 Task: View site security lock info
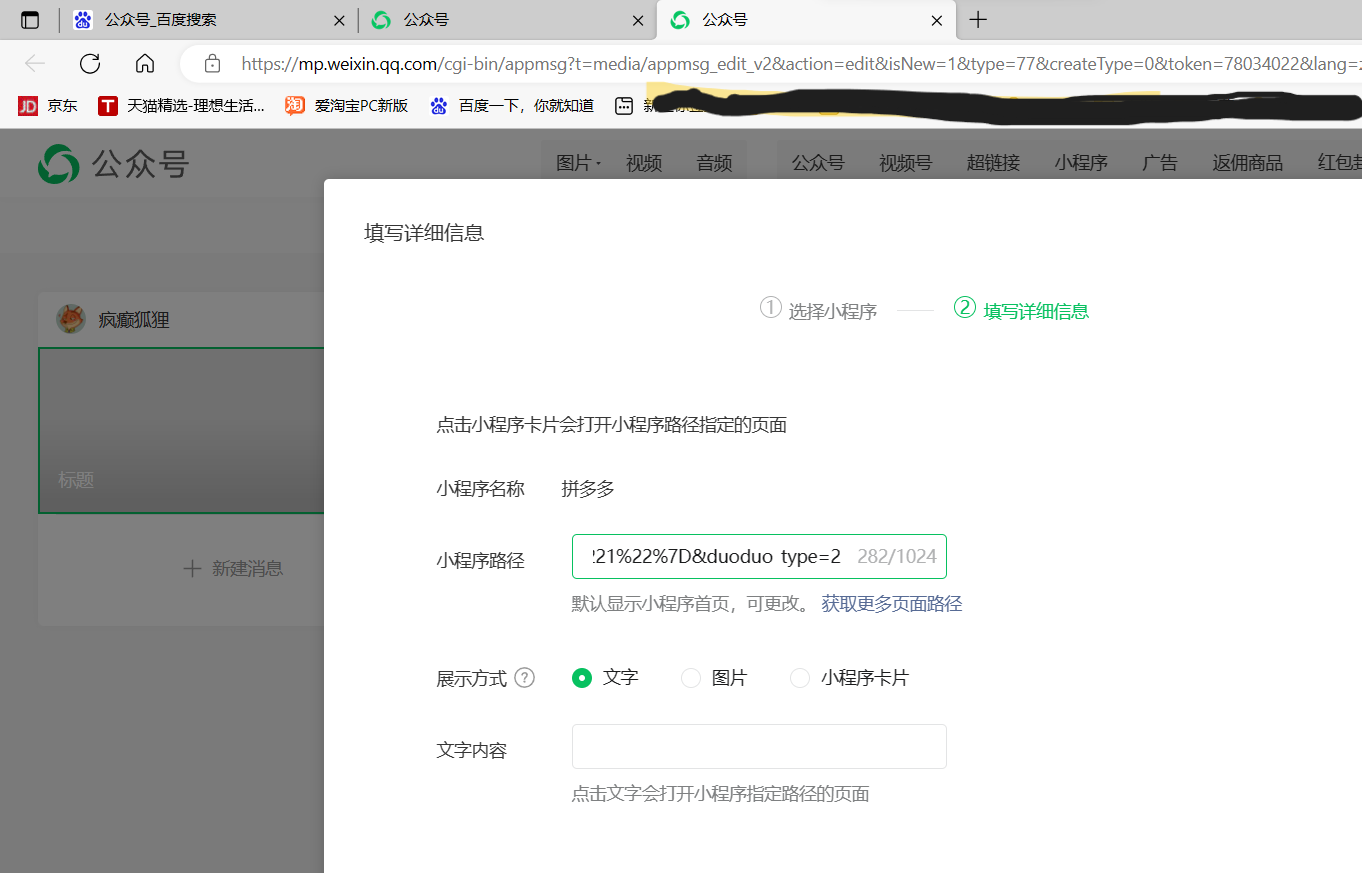[212, 64]
